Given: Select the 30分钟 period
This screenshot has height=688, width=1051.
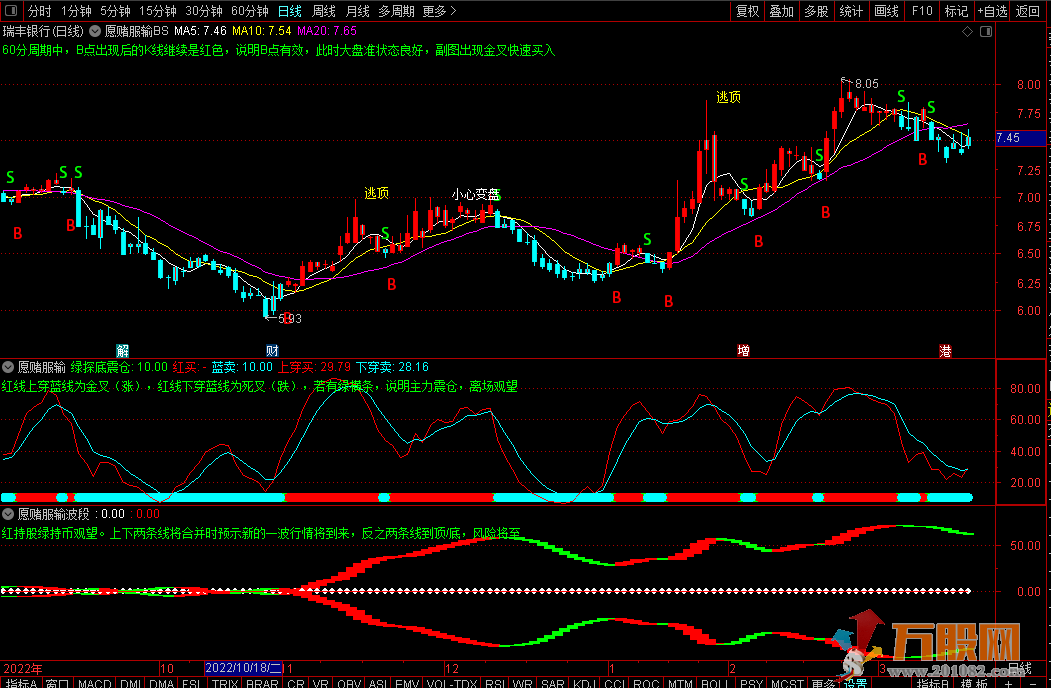Looking at the screenshot, I should (x=204, y=11).
